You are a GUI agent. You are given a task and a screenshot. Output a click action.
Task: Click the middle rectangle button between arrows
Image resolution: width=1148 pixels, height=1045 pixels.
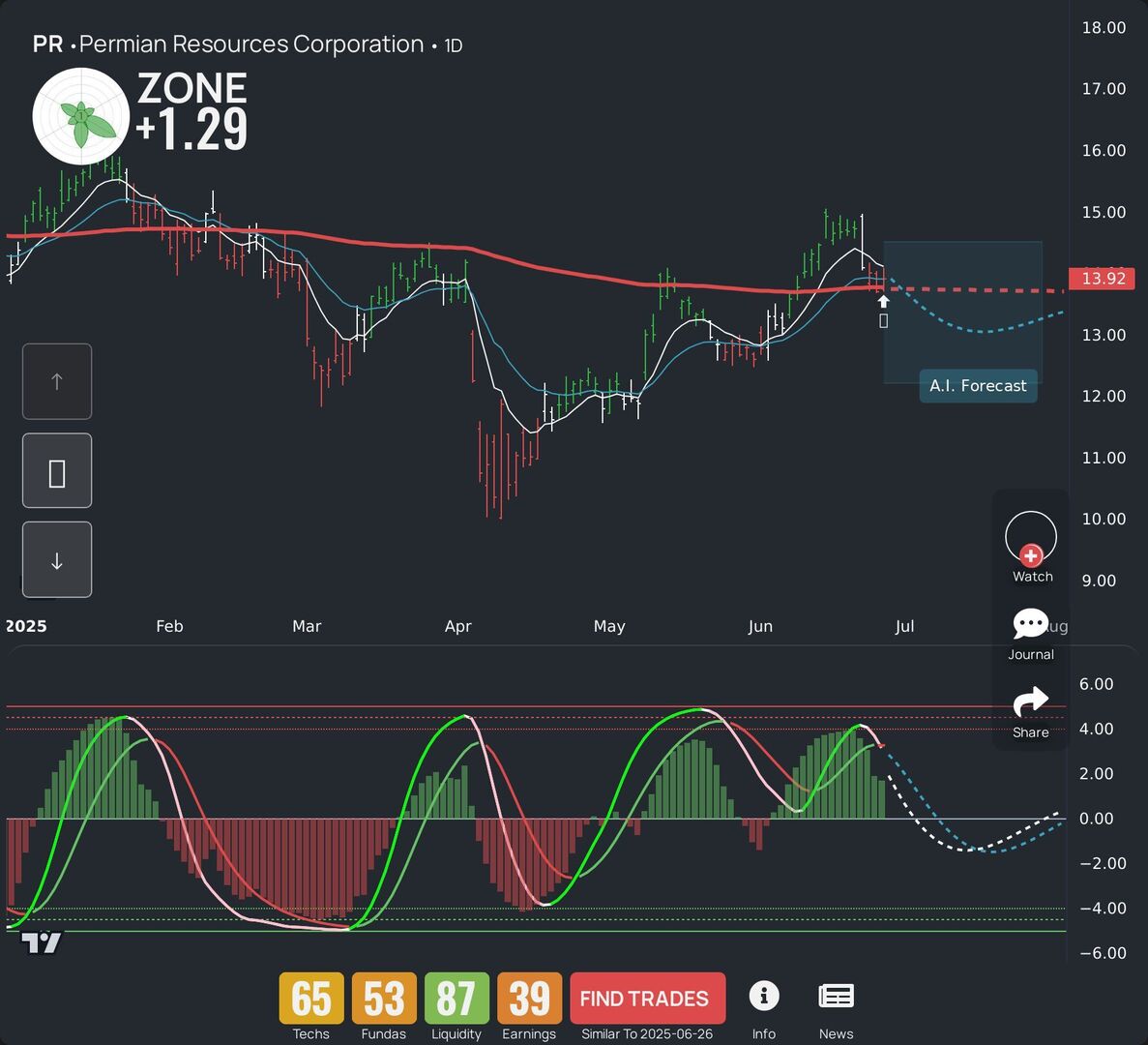coord(57,471)
